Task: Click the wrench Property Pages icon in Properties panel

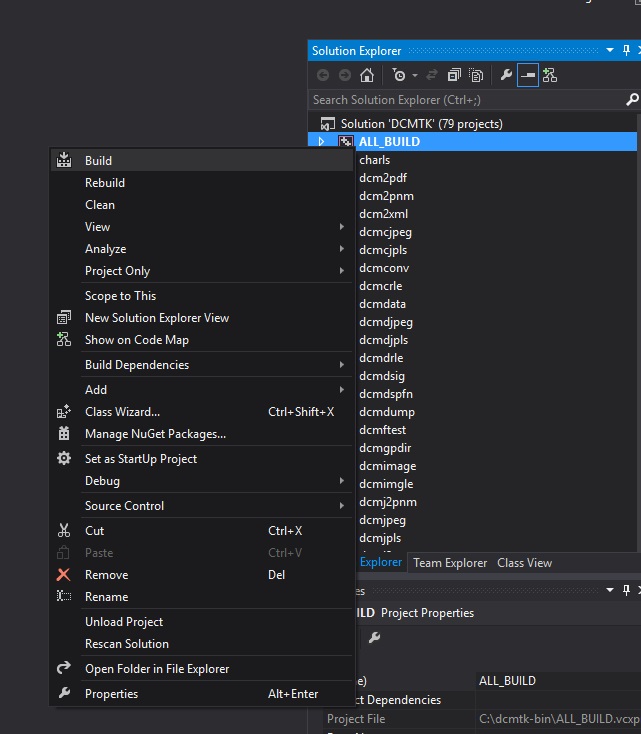Action: point(374,638)
